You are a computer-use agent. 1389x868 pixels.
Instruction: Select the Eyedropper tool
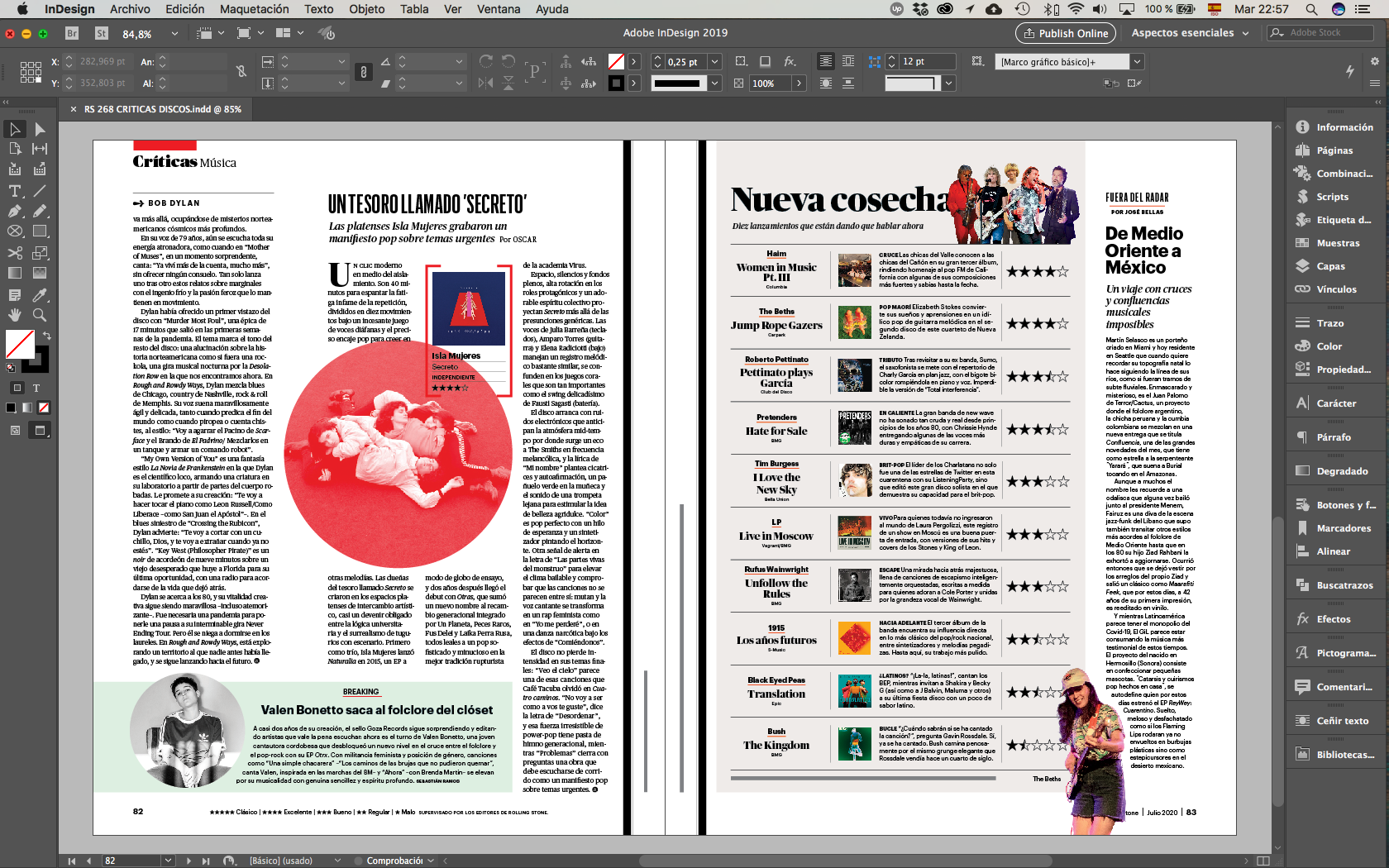[x=40, y=295]
